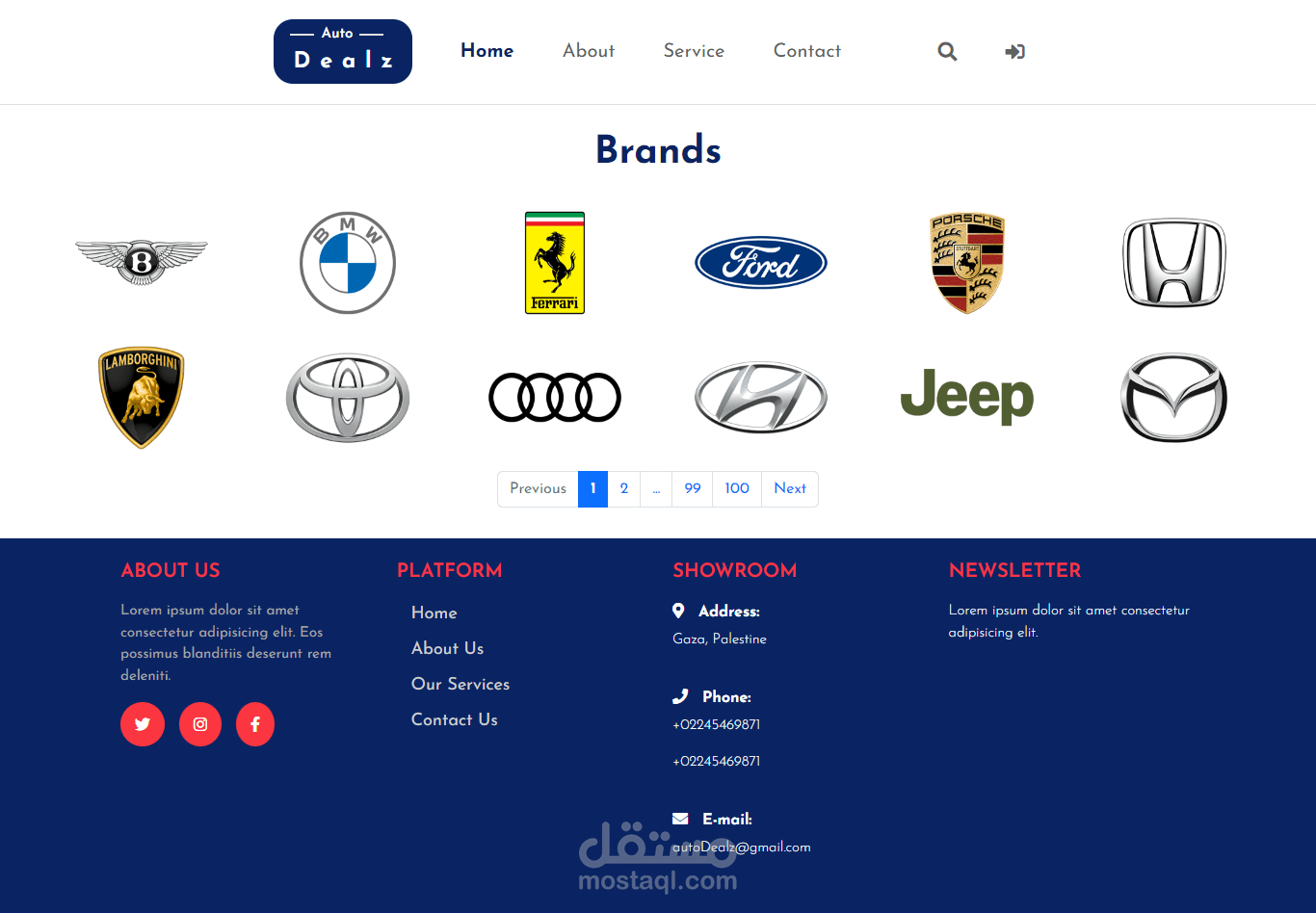Jump to pagination page 100
The width and height of the screenshot is (1316, 913).
click(737, 489)
